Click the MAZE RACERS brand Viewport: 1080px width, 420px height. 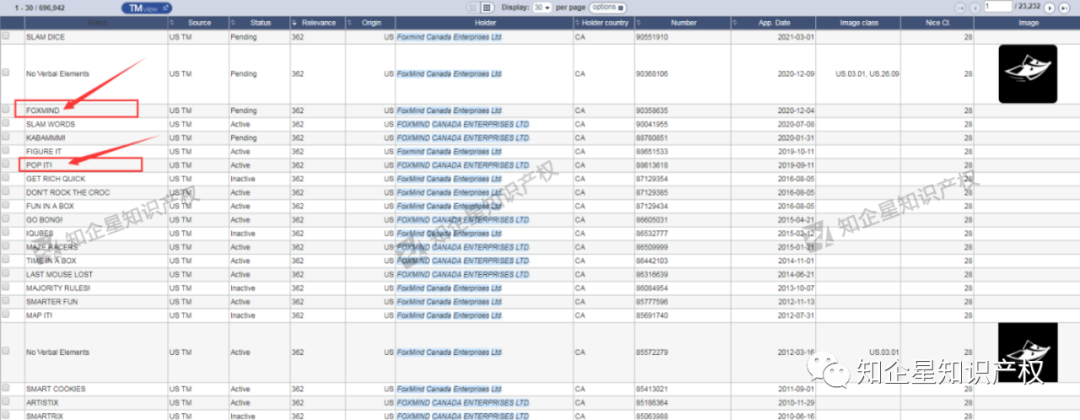point(52,247)
